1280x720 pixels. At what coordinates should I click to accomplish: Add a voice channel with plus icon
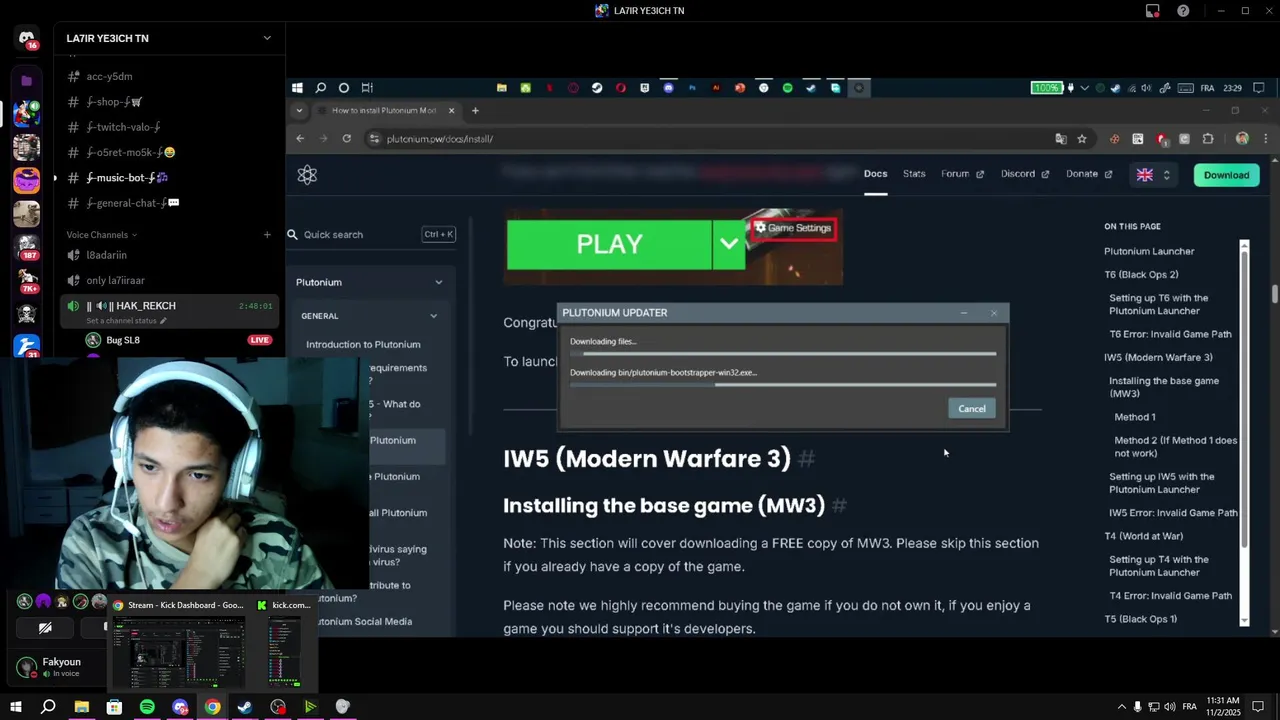267,235
